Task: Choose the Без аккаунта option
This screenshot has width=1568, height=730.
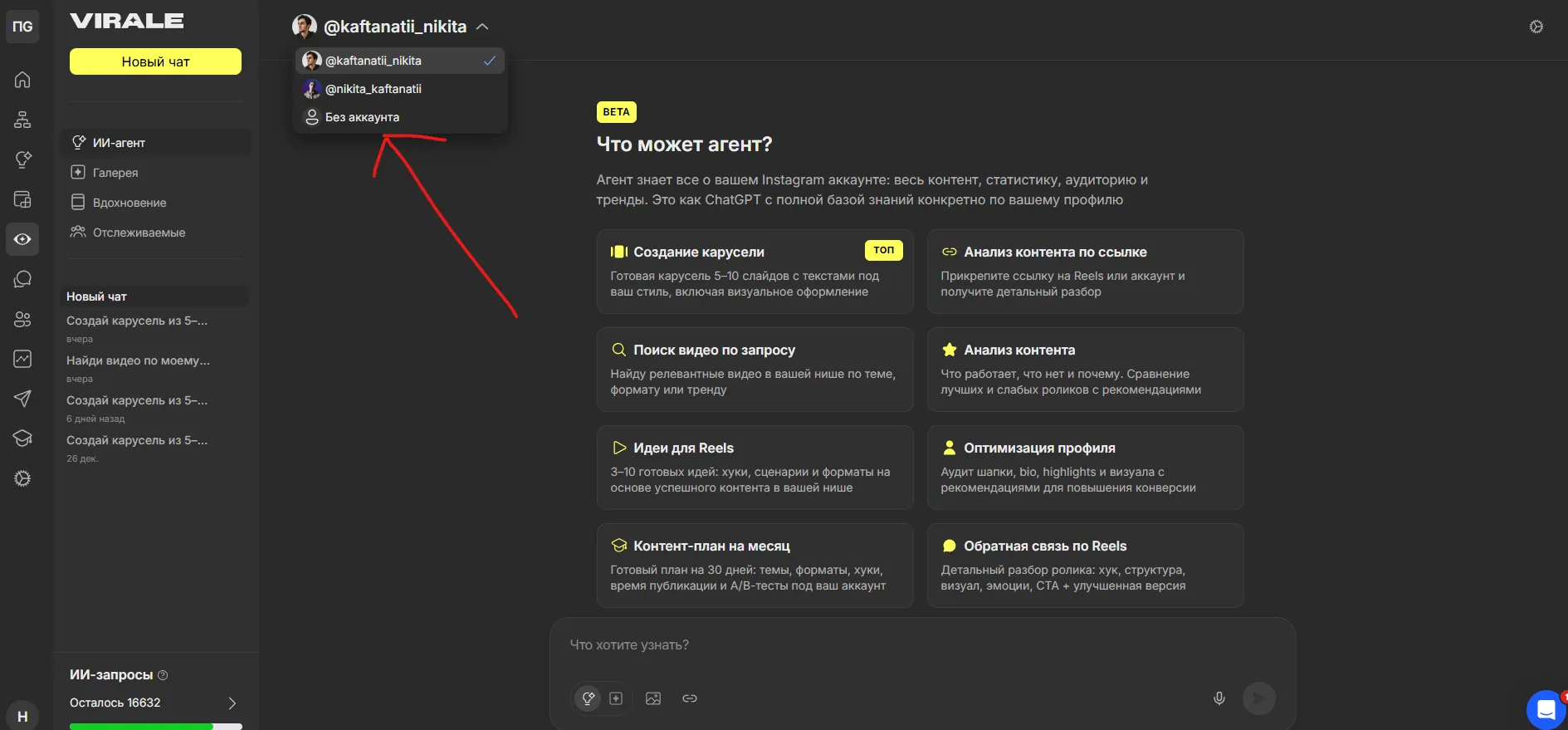Action: [x=400, y=117]
